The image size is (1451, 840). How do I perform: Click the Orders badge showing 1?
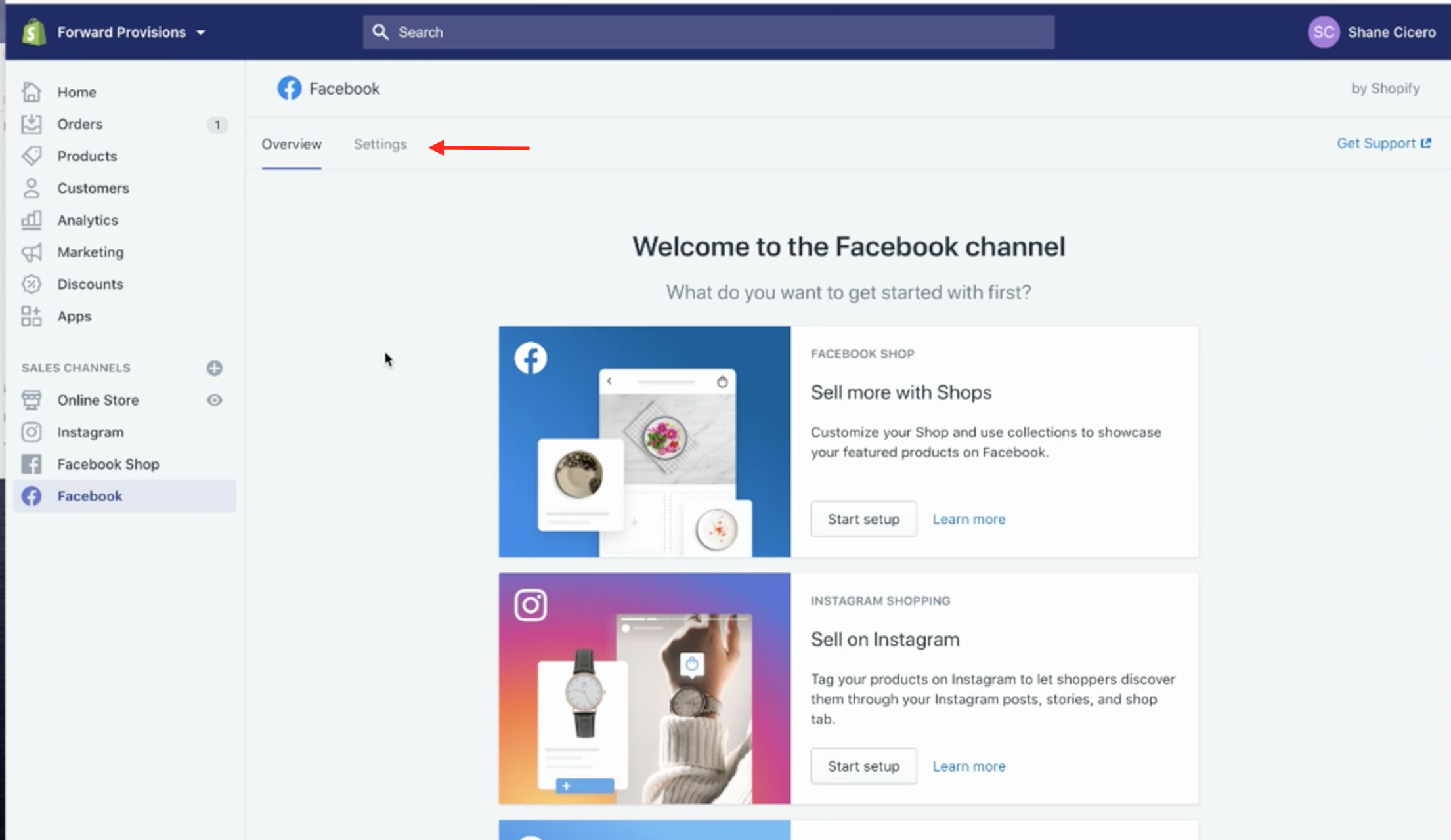pyautogui.click(x=217, y=125)
